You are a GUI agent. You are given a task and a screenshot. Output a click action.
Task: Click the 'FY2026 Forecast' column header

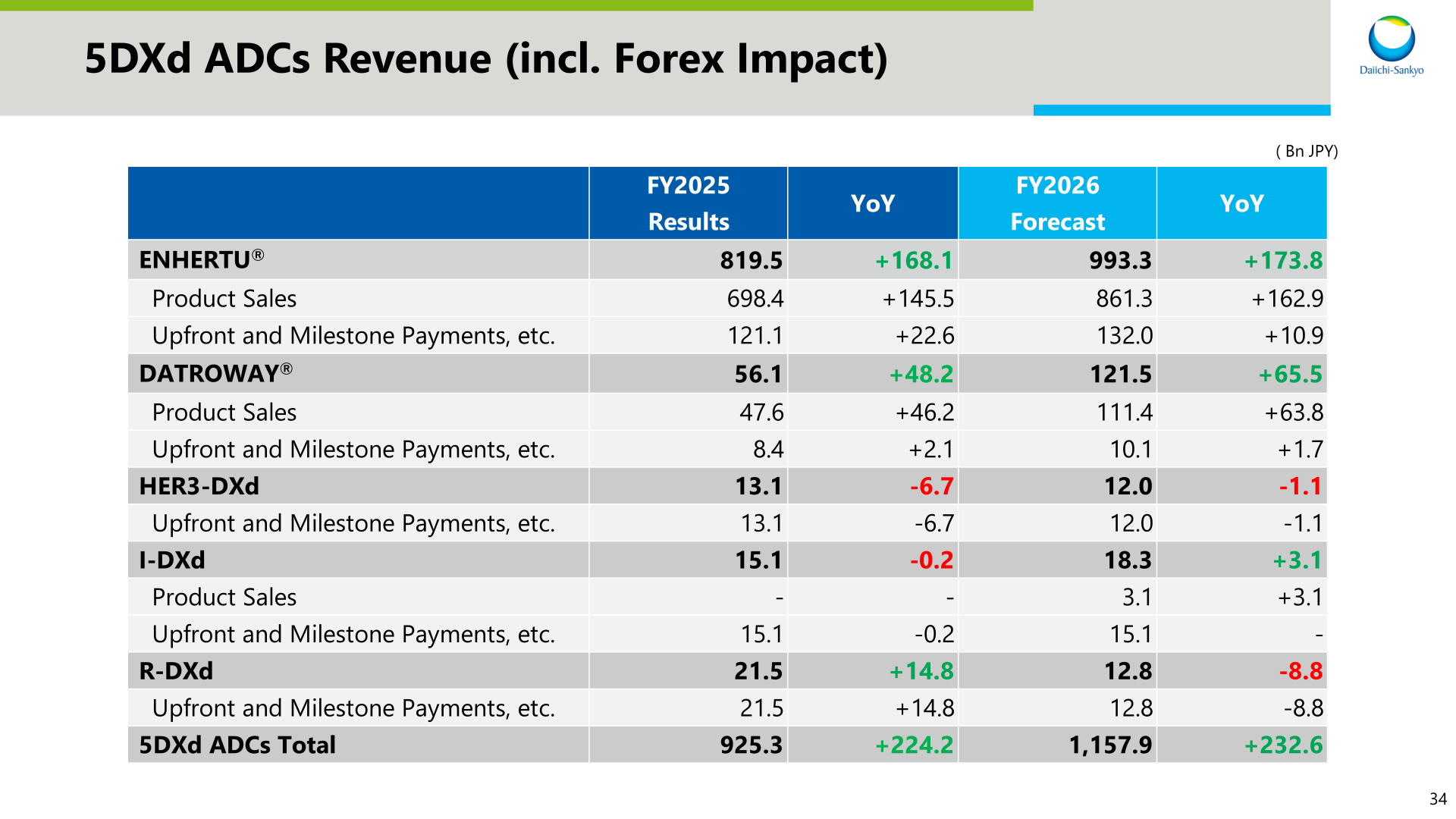tap(1058, 203)
